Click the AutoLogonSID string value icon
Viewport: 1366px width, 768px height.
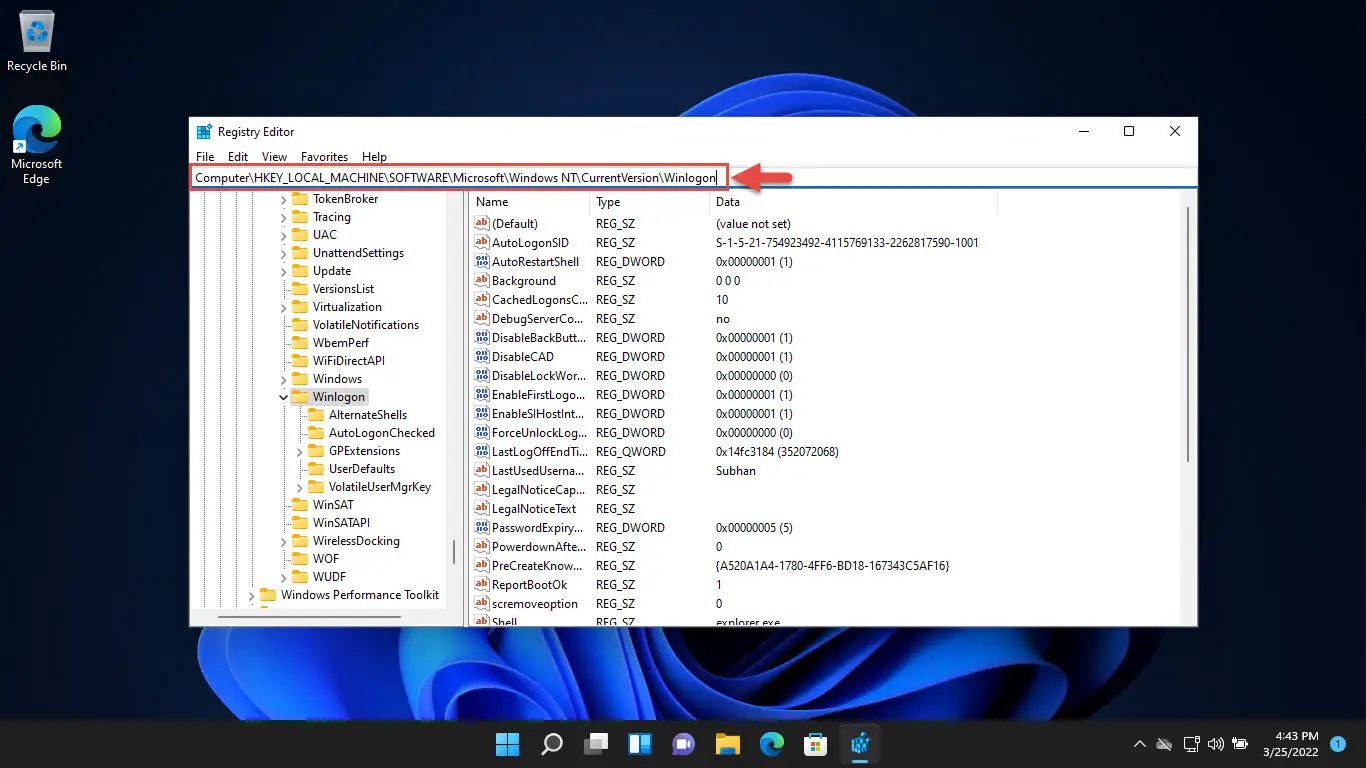[x=481, y=243]
